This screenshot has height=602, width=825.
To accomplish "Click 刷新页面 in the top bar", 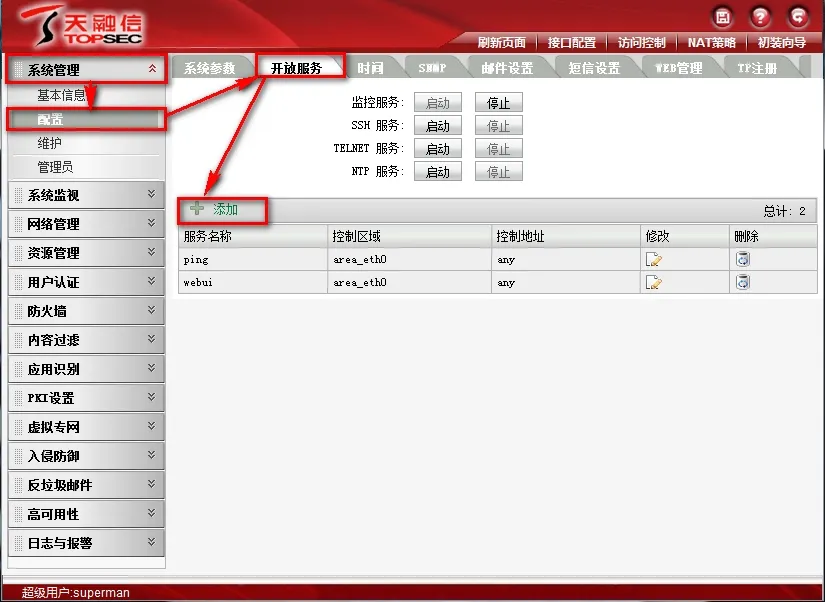I will (501, 43).
